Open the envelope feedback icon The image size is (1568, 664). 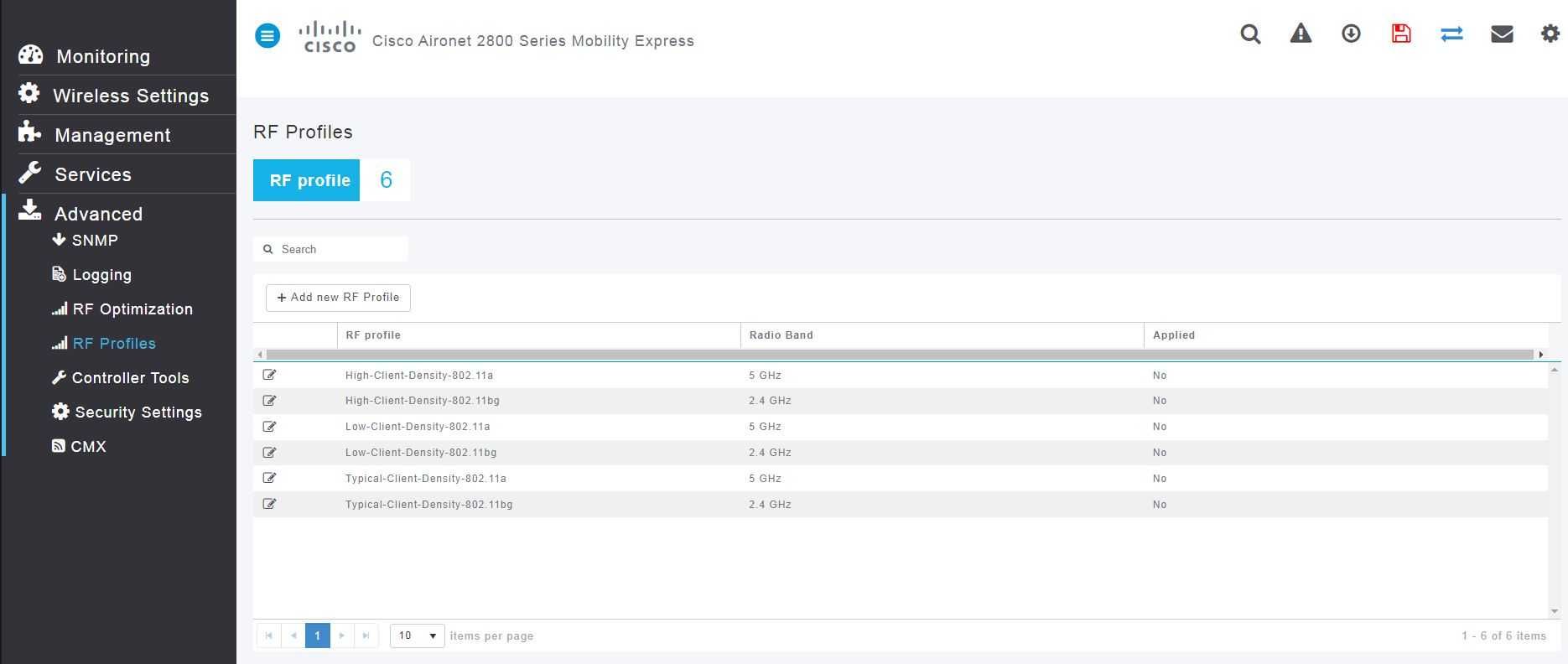click(1502, 34)
